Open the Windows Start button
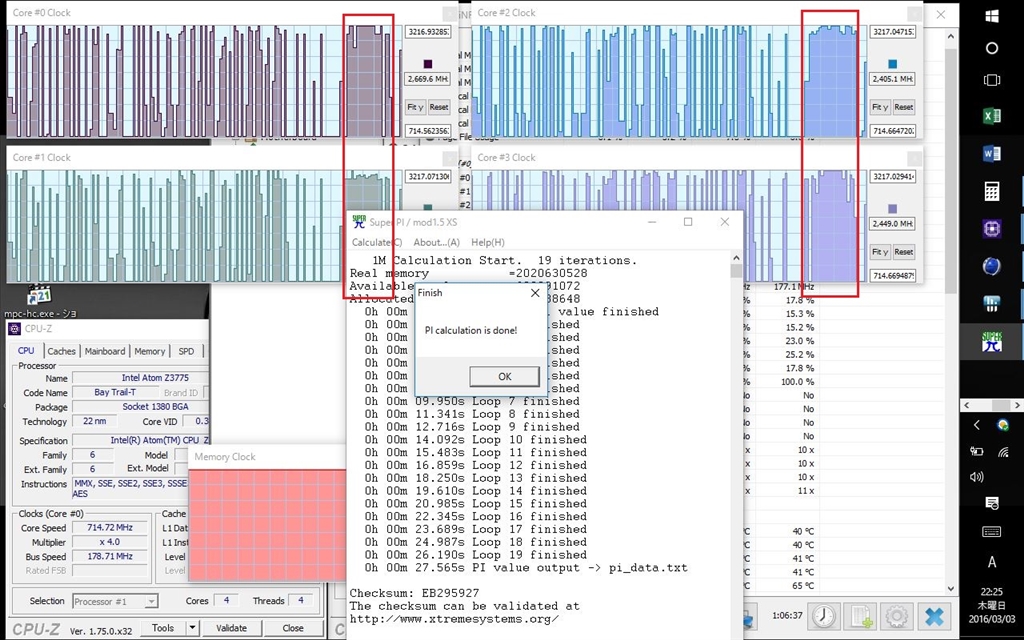Image resolution: width=1024 pixels, height=640 pixels. 991,16
